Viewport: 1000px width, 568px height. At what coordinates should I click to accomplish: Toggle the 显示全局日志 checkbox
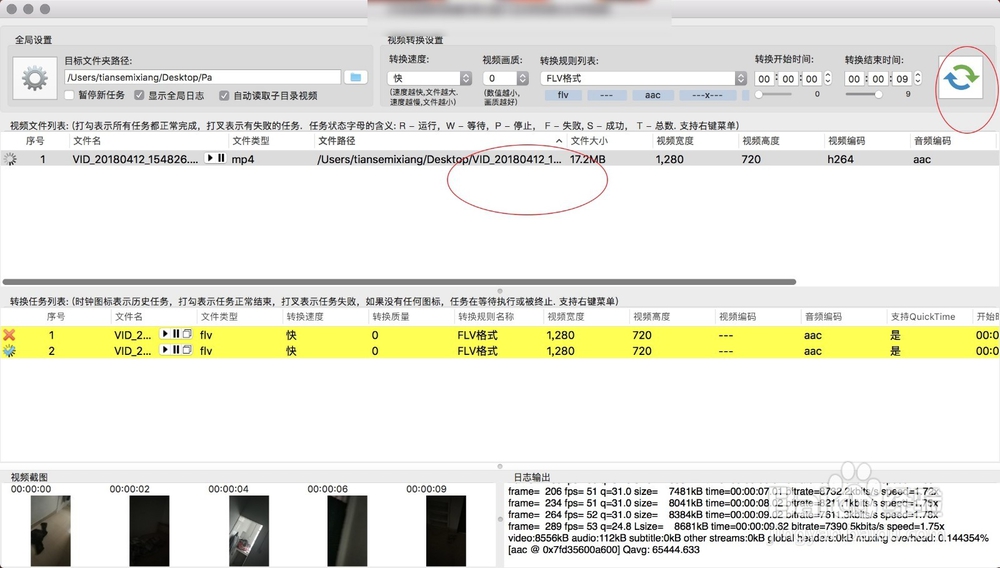tap(139, 96)
